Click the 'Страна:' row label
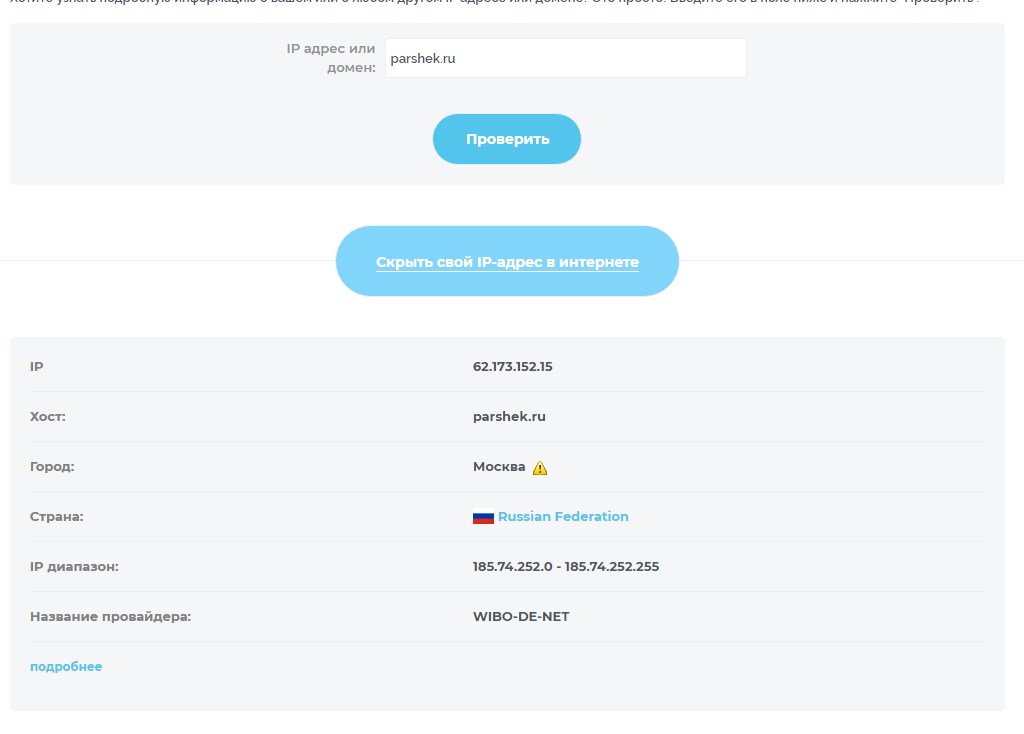Viewport: 1024px width, 734px height. [56, 517]
